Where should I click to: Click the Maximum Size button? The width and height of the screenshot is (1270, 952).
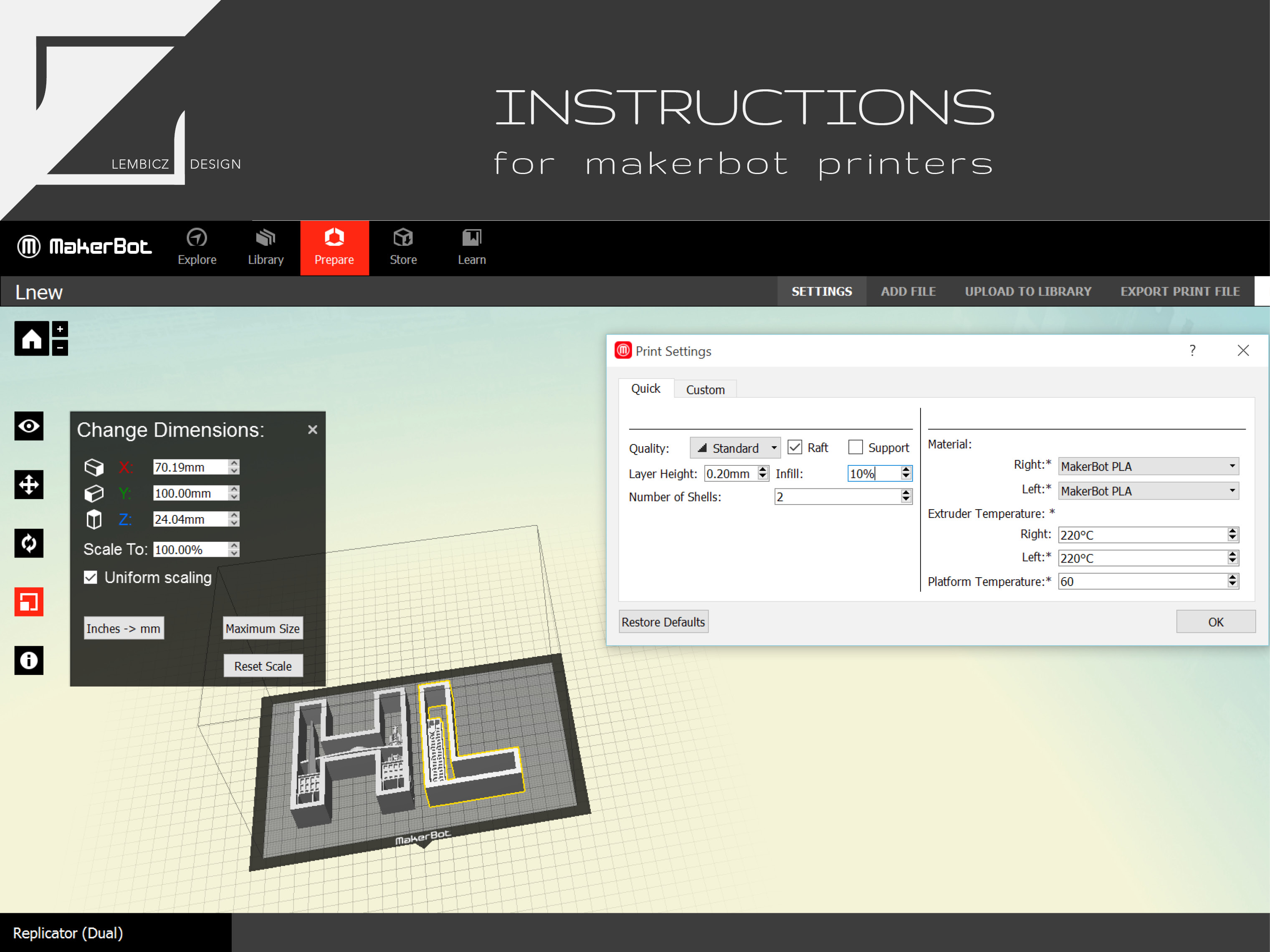(262, 629)
